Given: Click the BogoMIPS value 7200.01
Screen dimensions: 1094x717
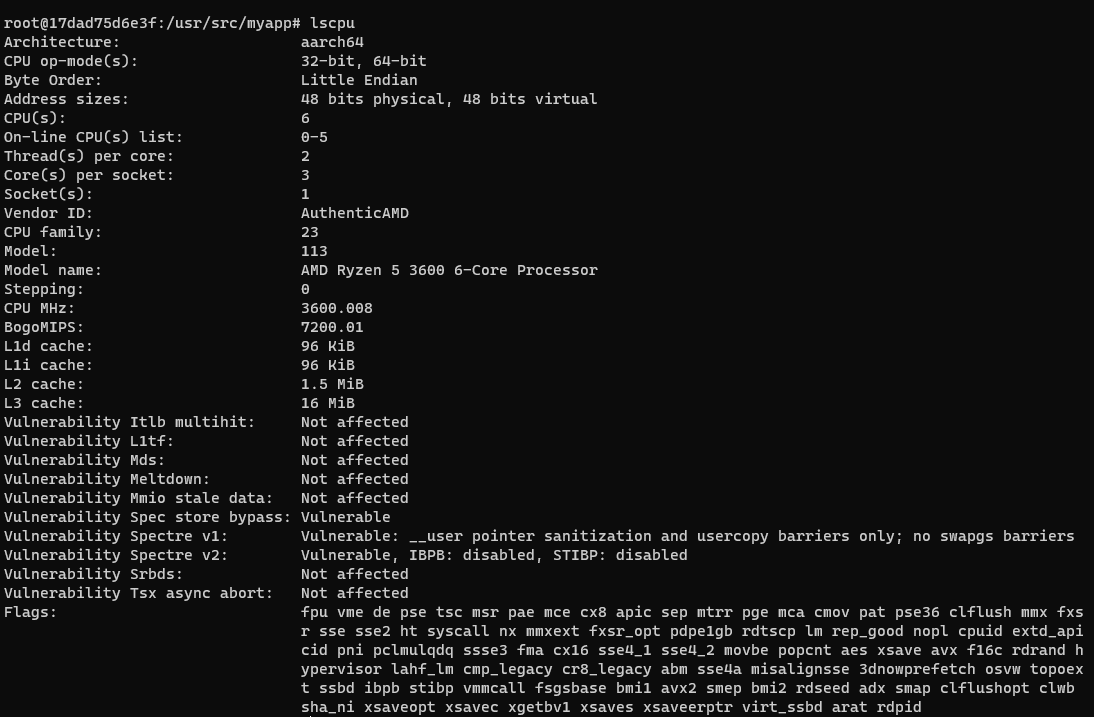Looking at the screenshot, I should click(x=332, y=327).
